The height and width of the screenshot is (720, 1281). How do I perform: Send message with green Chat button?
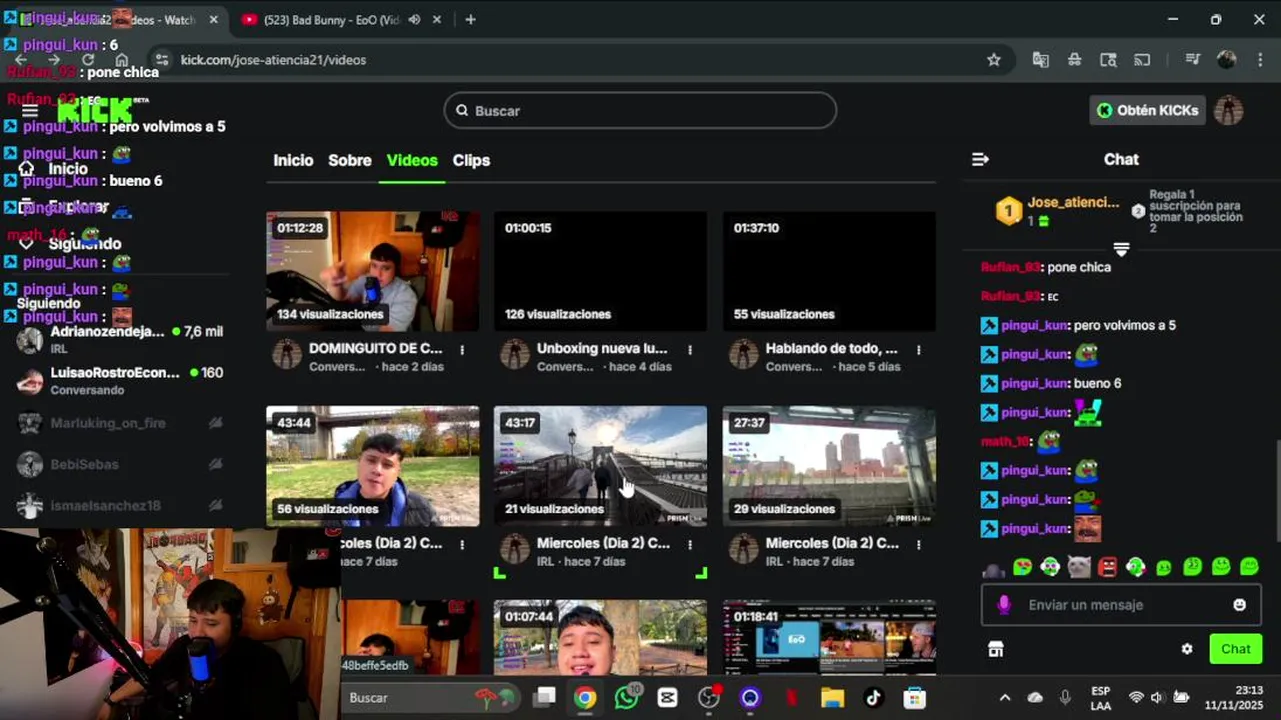pos(1235,649)
